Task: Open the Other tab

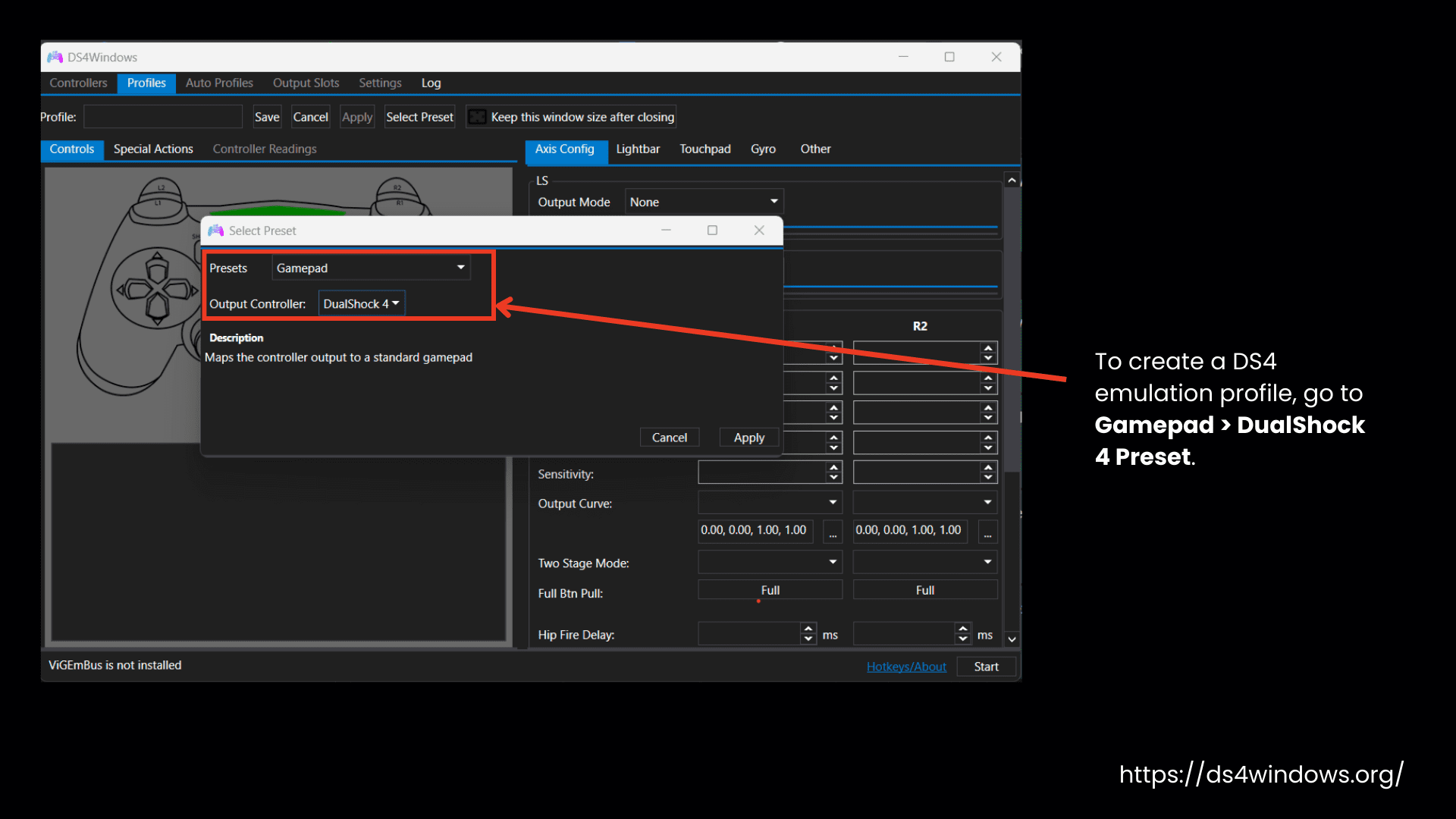Action: pos(815,149)
